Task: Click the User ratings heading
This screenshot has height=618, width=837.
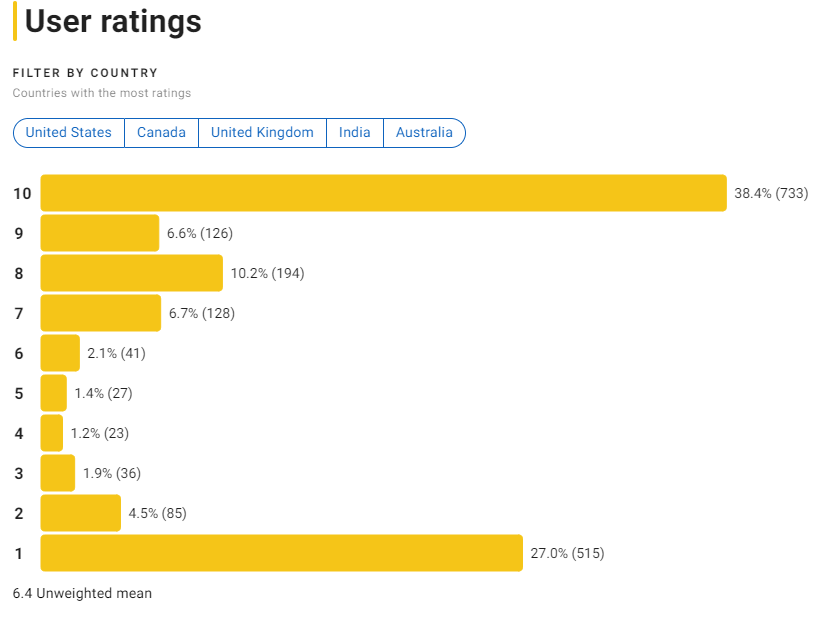Action: tap(113, 22)
